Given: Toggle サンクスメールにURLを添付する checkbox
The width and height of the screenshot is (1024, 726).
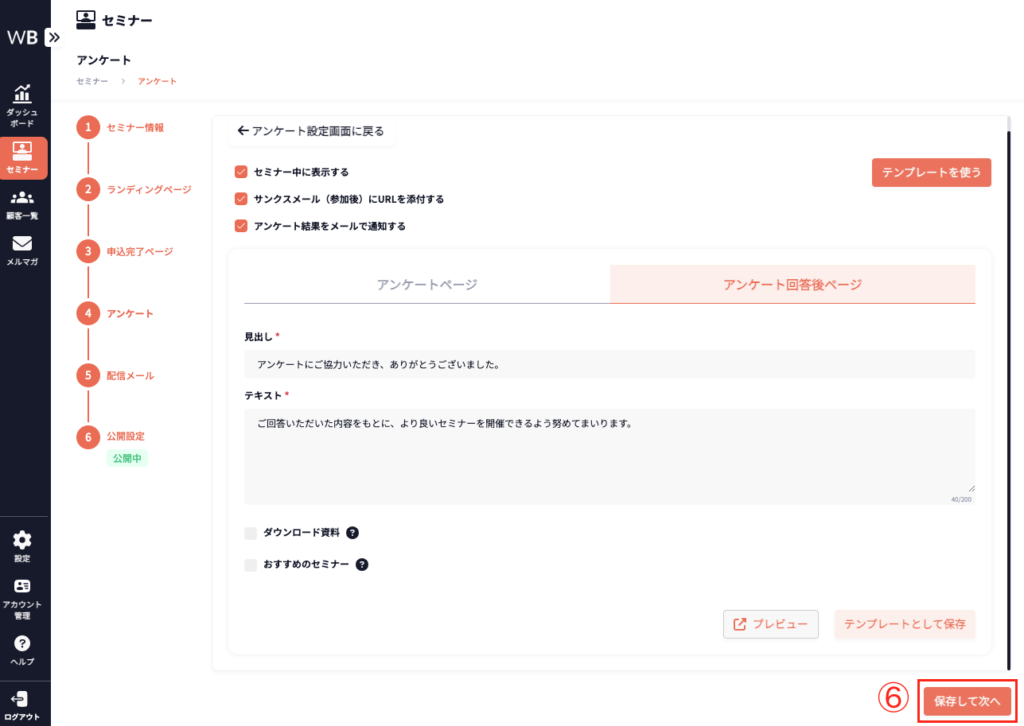Looking at the screenshot, I should point(240,199).
